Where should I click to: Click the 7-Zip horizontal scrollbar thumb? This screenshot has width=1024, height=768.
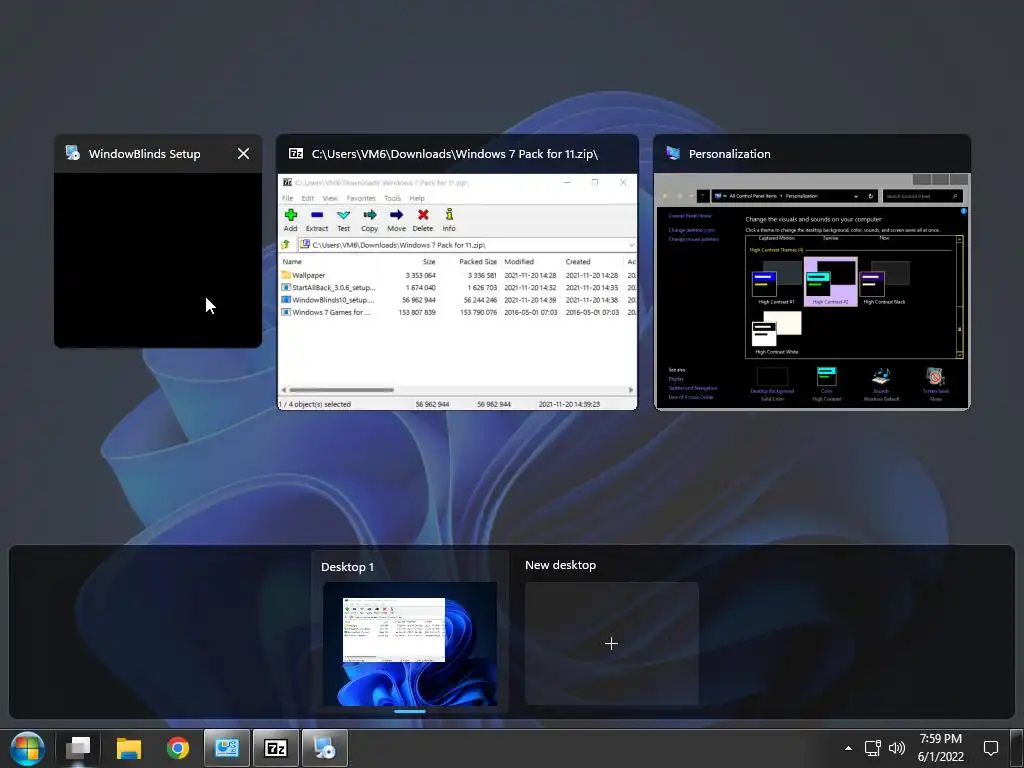click(341, 390)
